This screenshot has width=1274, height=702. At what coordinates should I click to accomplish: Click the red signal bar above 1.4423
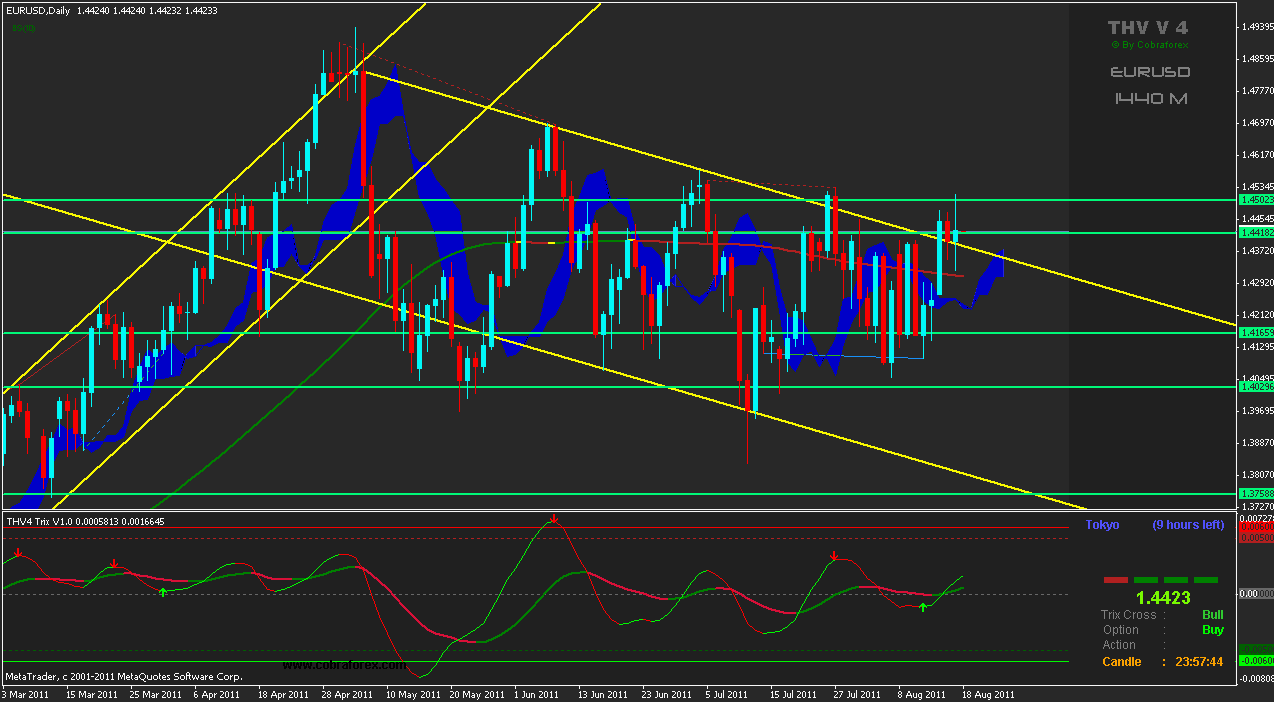click(1115, 580)
